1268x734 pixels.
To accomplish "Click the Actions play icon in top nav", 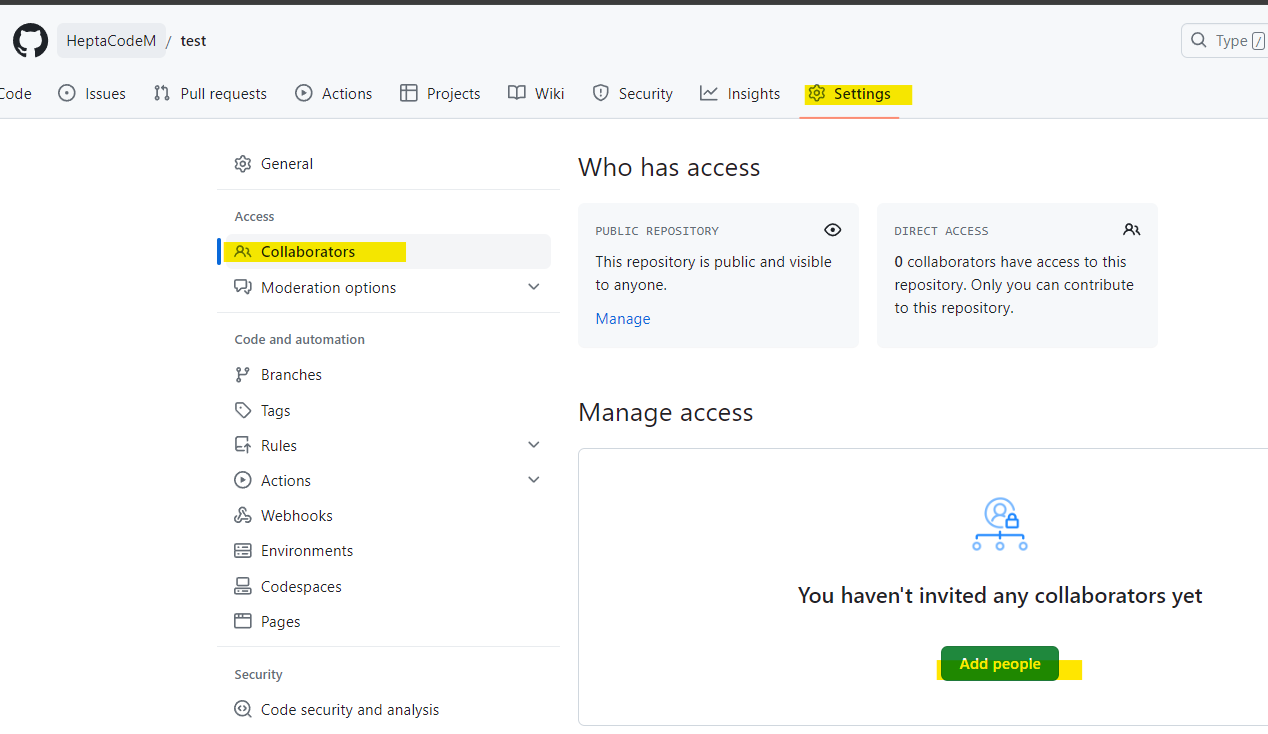I will [304, 93].
